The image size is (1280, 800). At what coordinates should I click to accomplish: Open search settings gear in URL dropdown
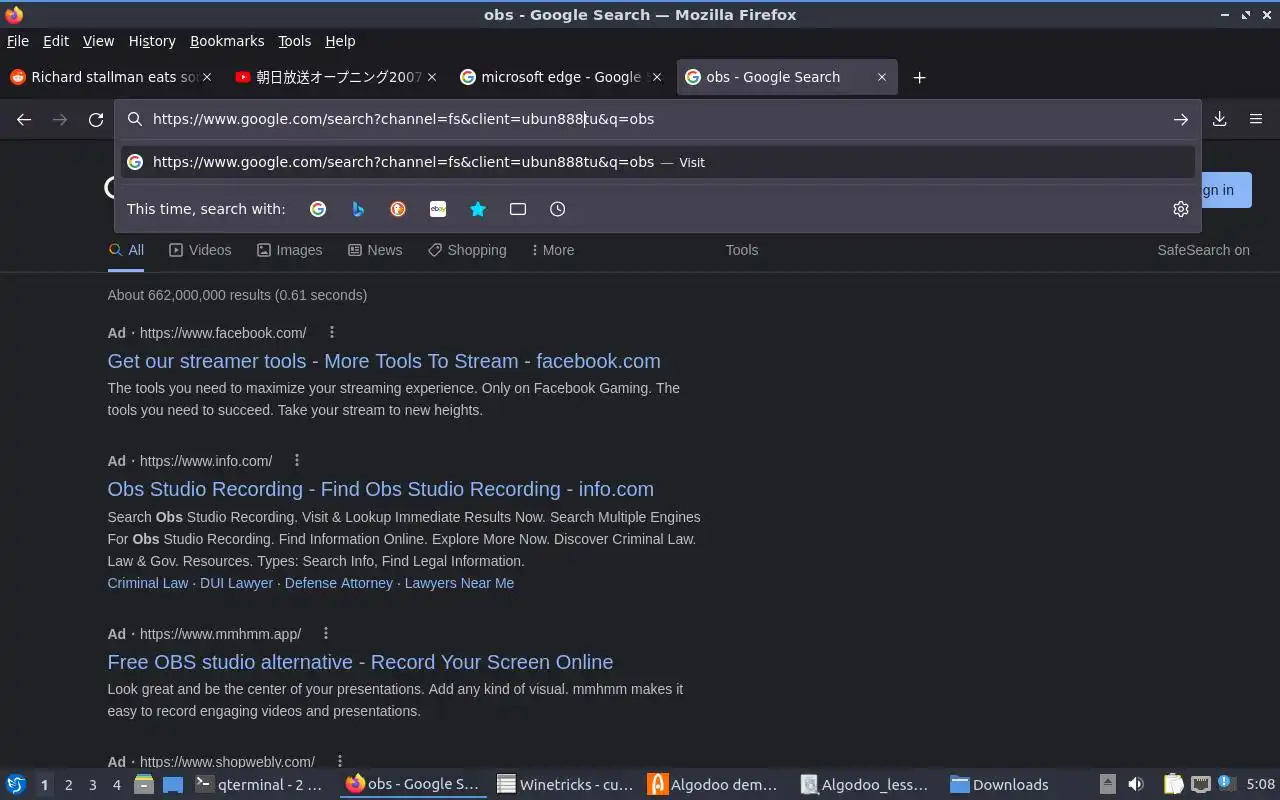pyautogui.click(x=1181, y=209)
